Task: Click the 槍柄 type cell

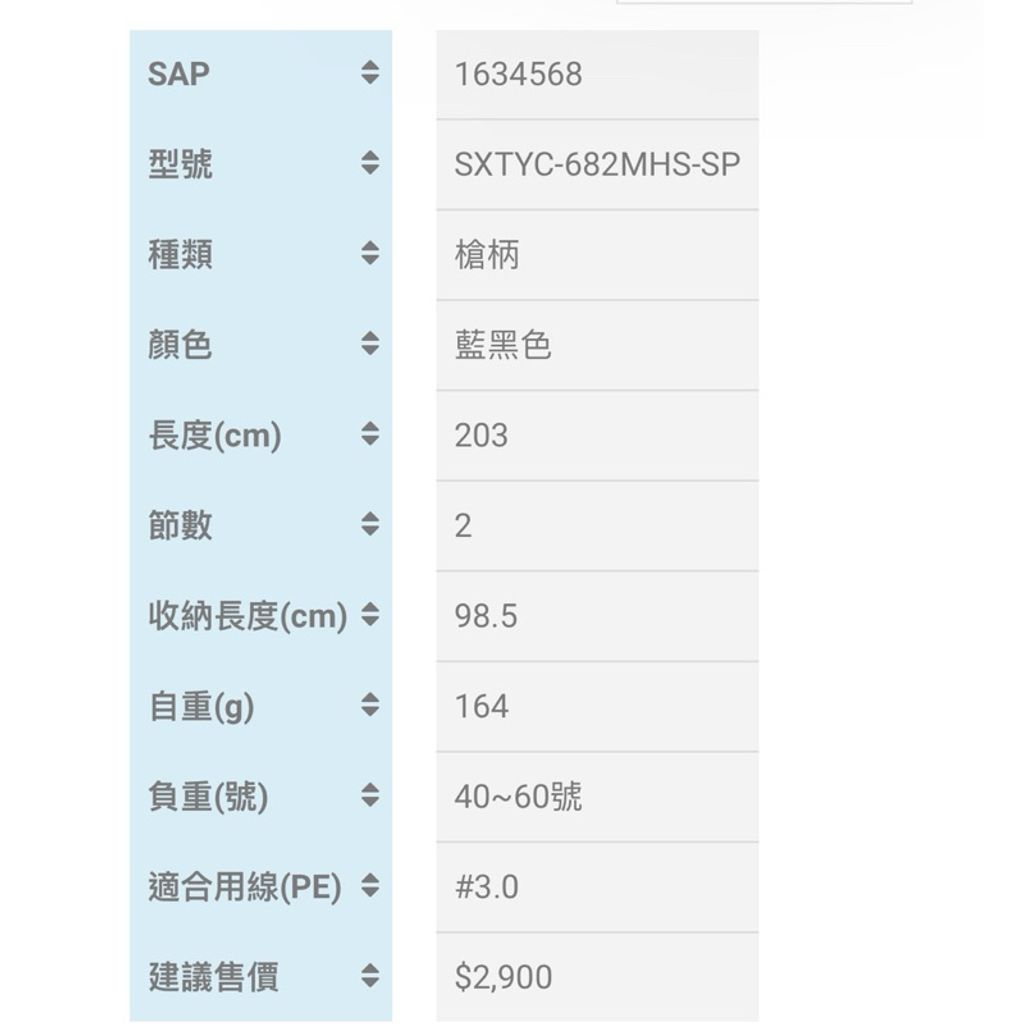Action: pos(487,255)
